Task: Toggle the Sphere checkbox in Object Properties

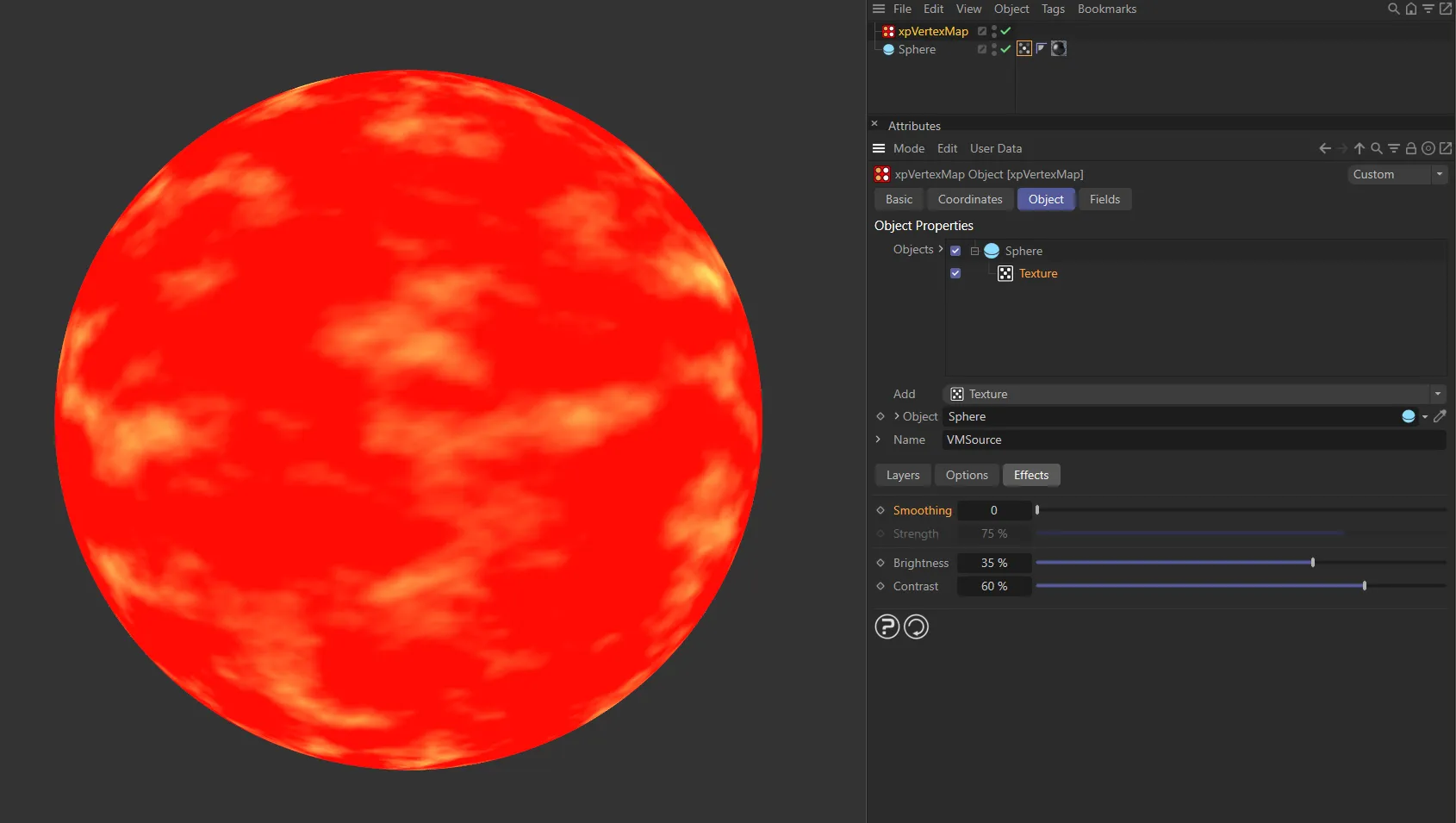Action: click(955, 250)
